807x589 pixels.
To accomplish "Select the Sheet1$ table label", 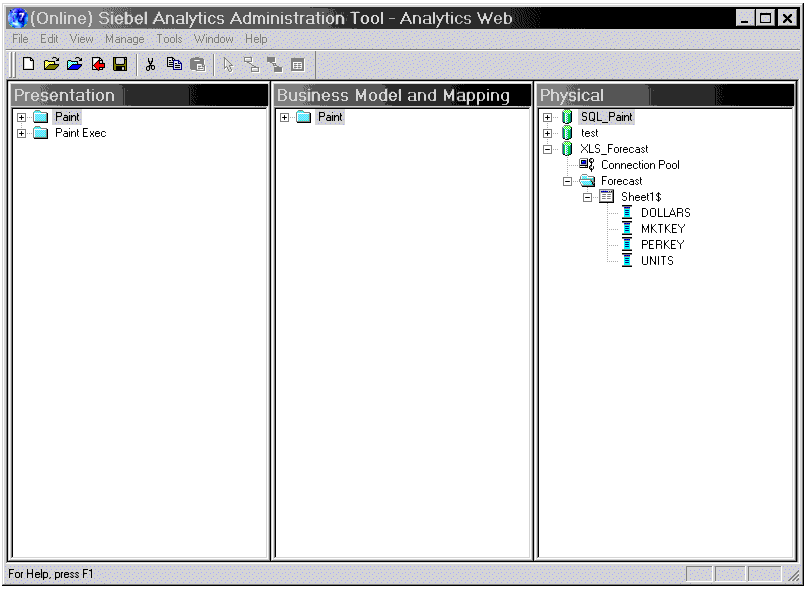I will tap(641, 197).
